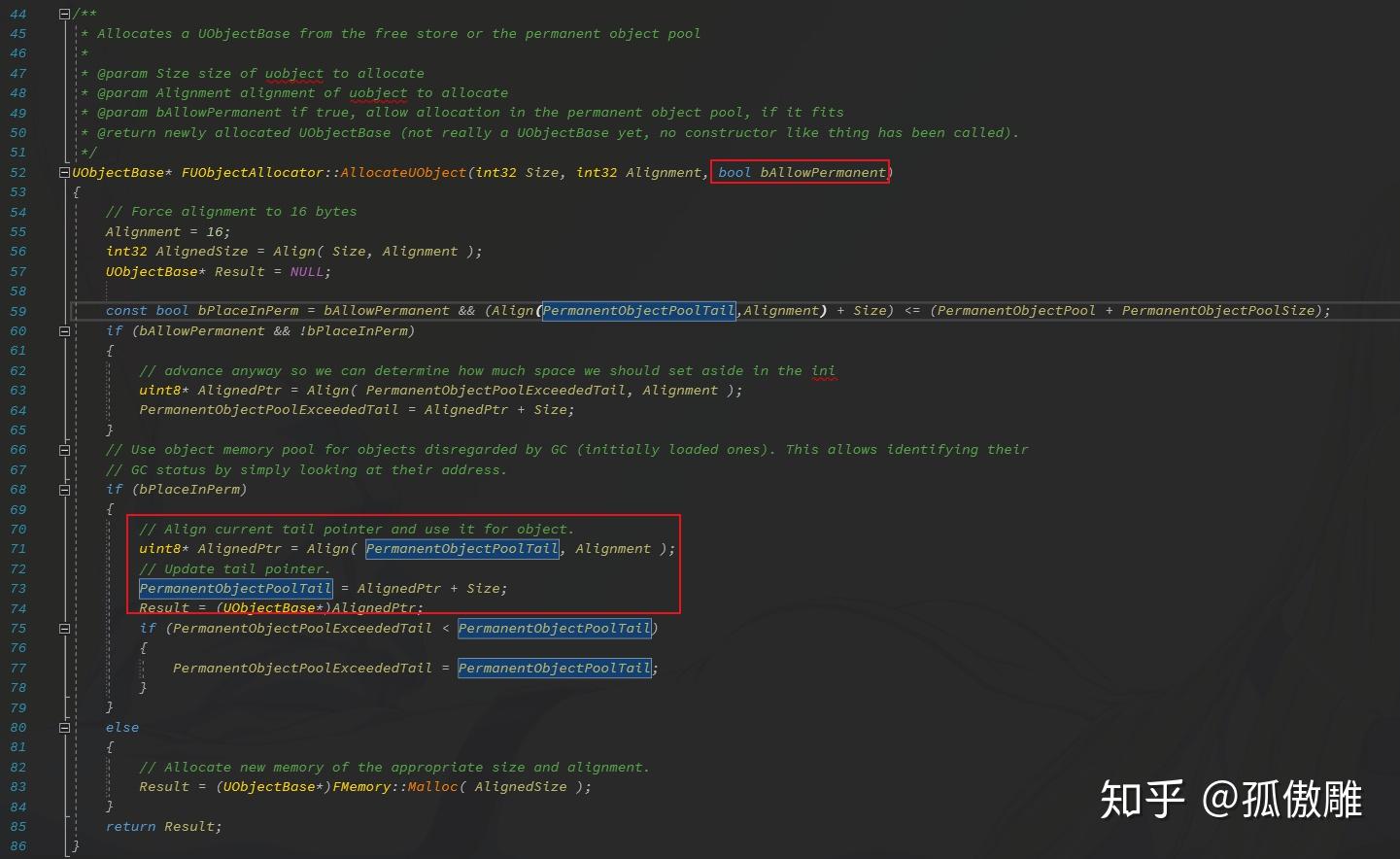Viewport: 1400px width, 859px height.
Task: Click PermanentObjectPoolTail assignment on line 73
Action: tap(235, 588)
